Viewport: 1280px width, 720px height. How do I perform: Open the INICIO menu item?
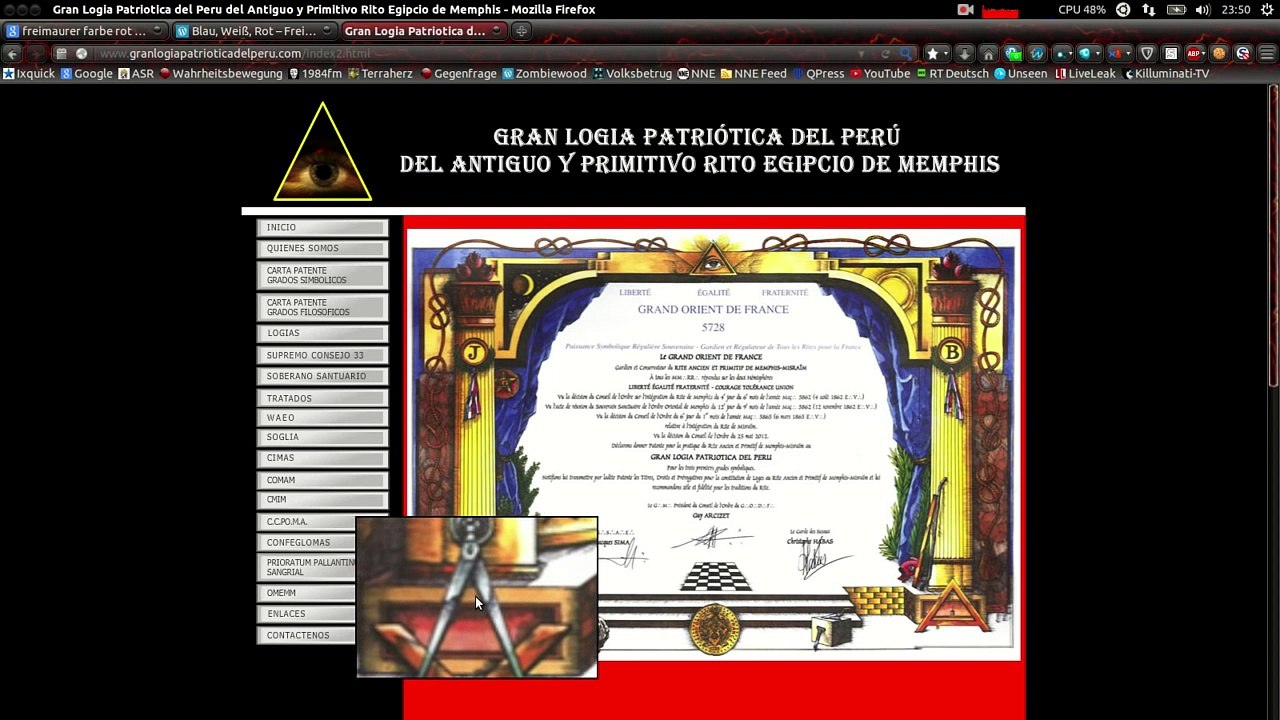(x=322, y=228)
